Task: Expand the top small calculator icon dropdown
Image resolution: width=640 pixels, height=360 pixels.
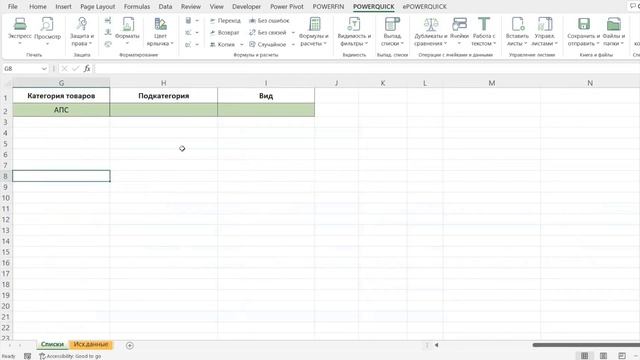Action: click(197, 20)
